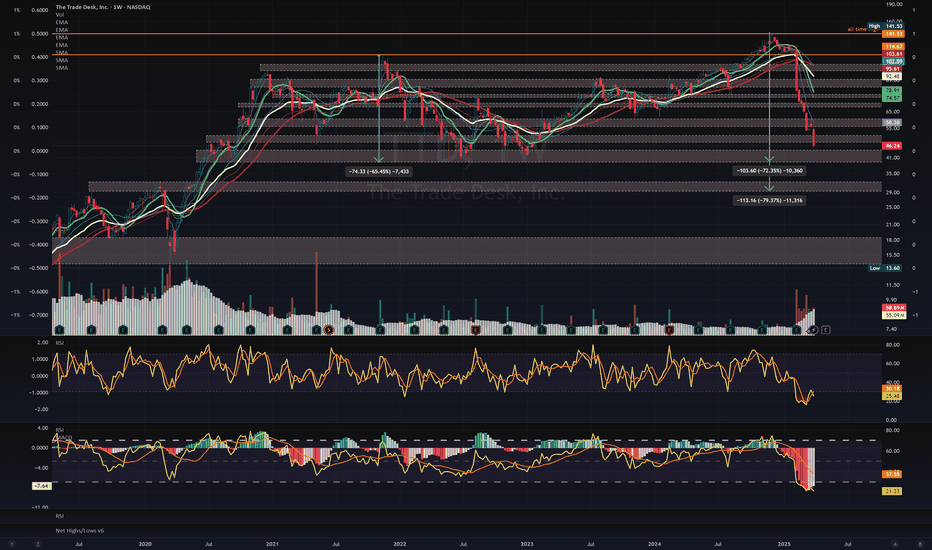Click the orange S split marker on the volume bars

click(328, 329)
